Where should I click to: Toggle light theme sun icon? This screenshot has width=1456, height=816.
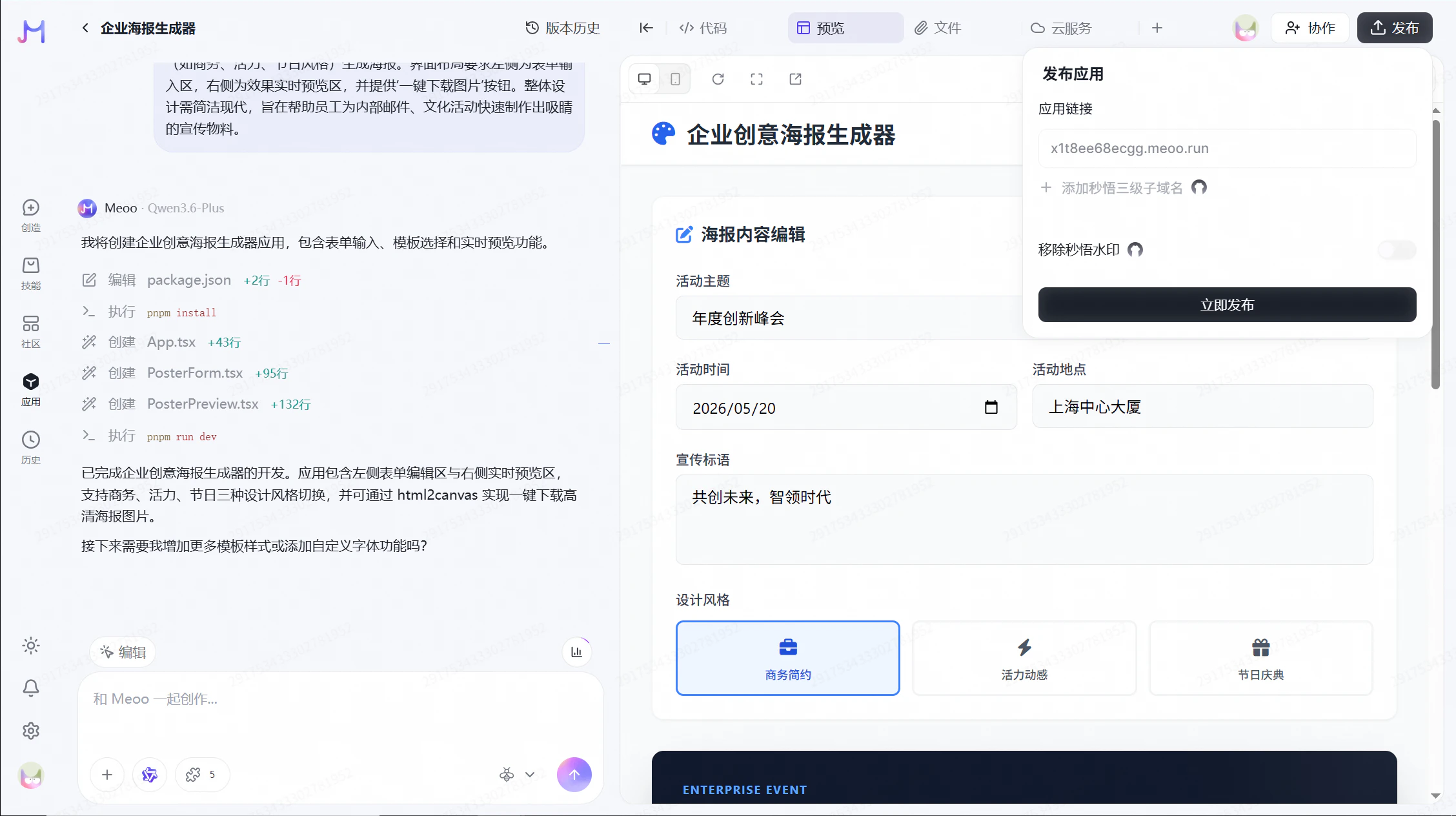[30, 646]
